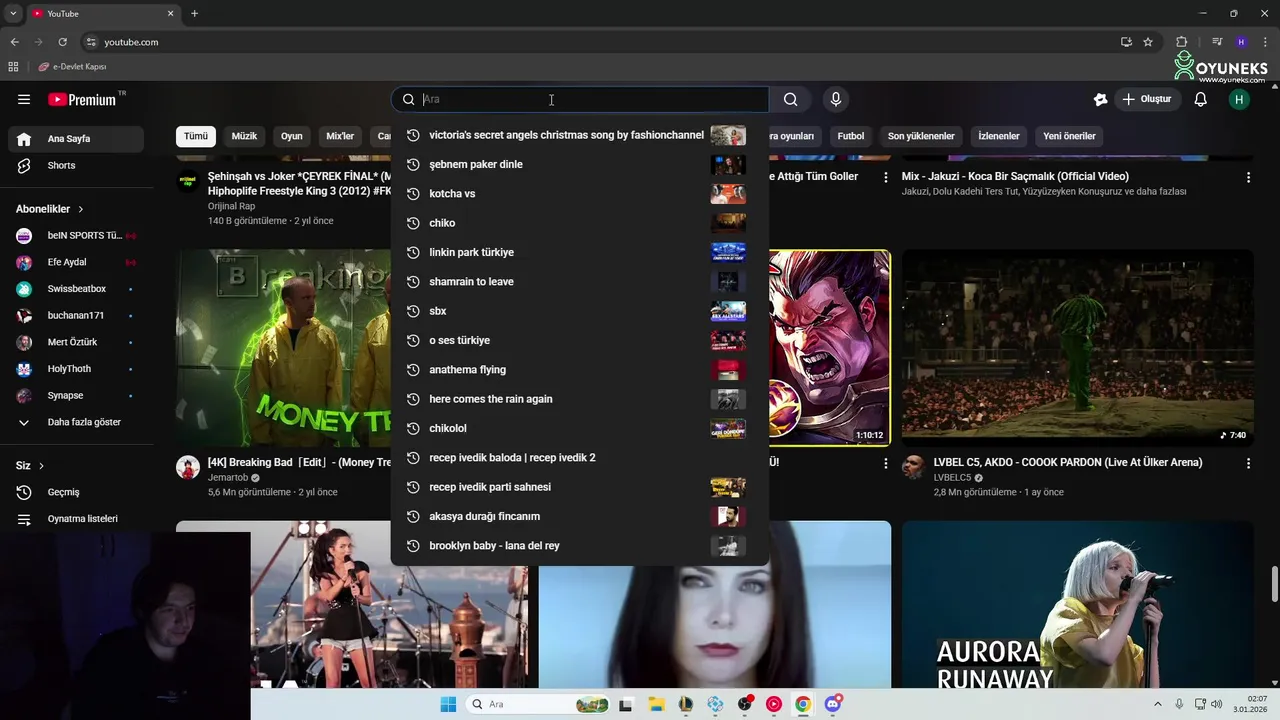Select the Müzik filter chip

[x=244, y=136]
